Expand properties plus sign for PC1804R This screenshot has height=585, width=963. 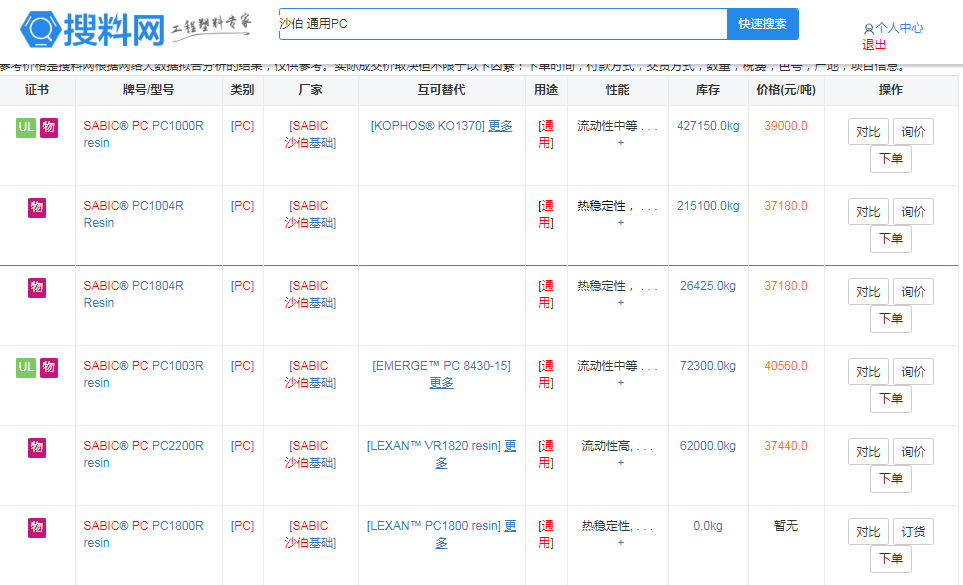click(x=620, y=303)
